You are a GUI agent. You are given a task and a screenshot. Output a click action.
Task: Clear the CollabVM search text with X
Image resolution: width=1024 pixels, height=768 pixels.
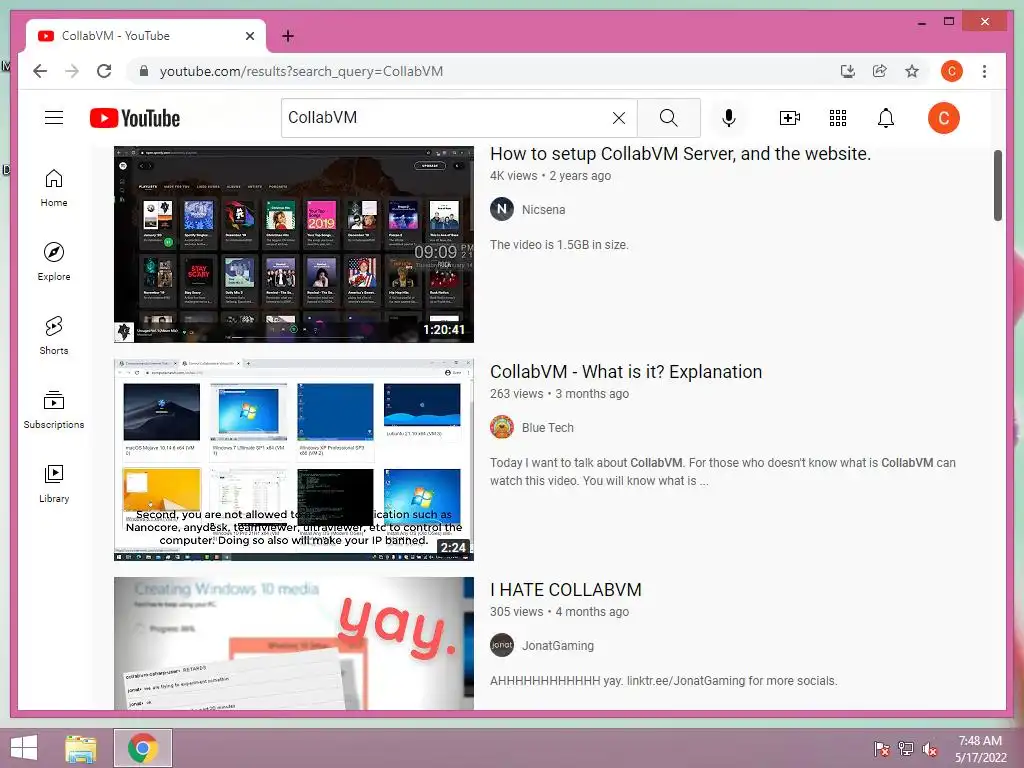pos(618,118)
